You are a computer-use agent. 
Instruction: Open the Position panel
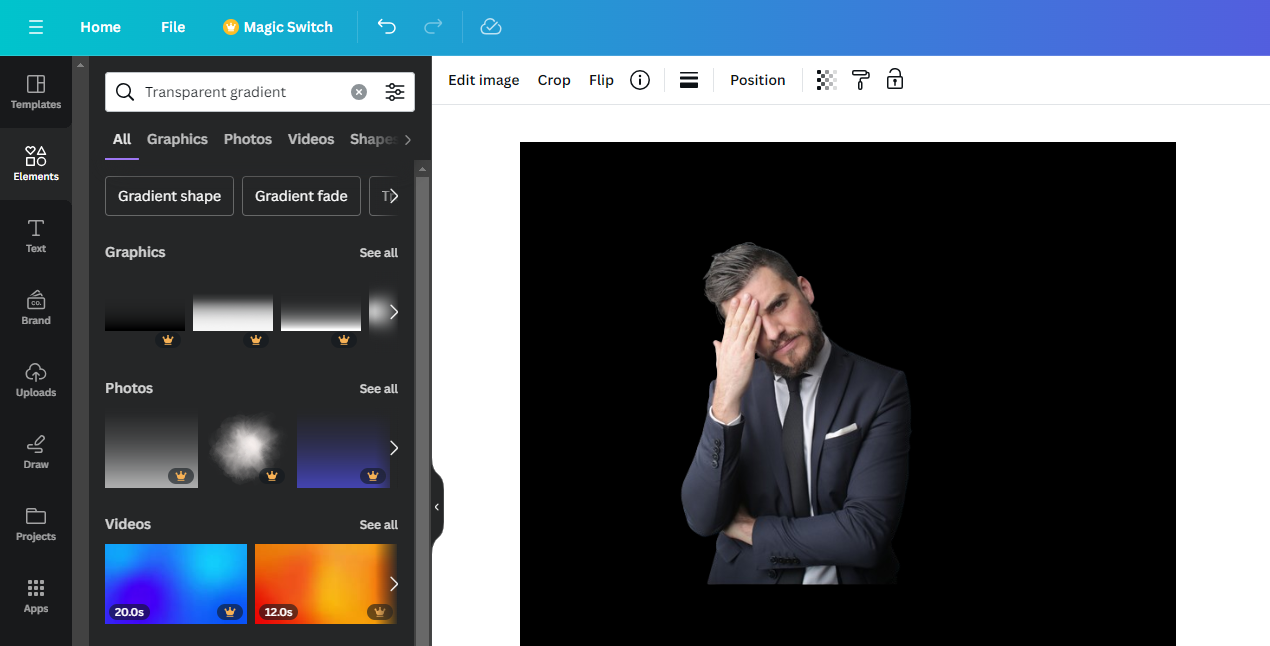tap(758, 80)
